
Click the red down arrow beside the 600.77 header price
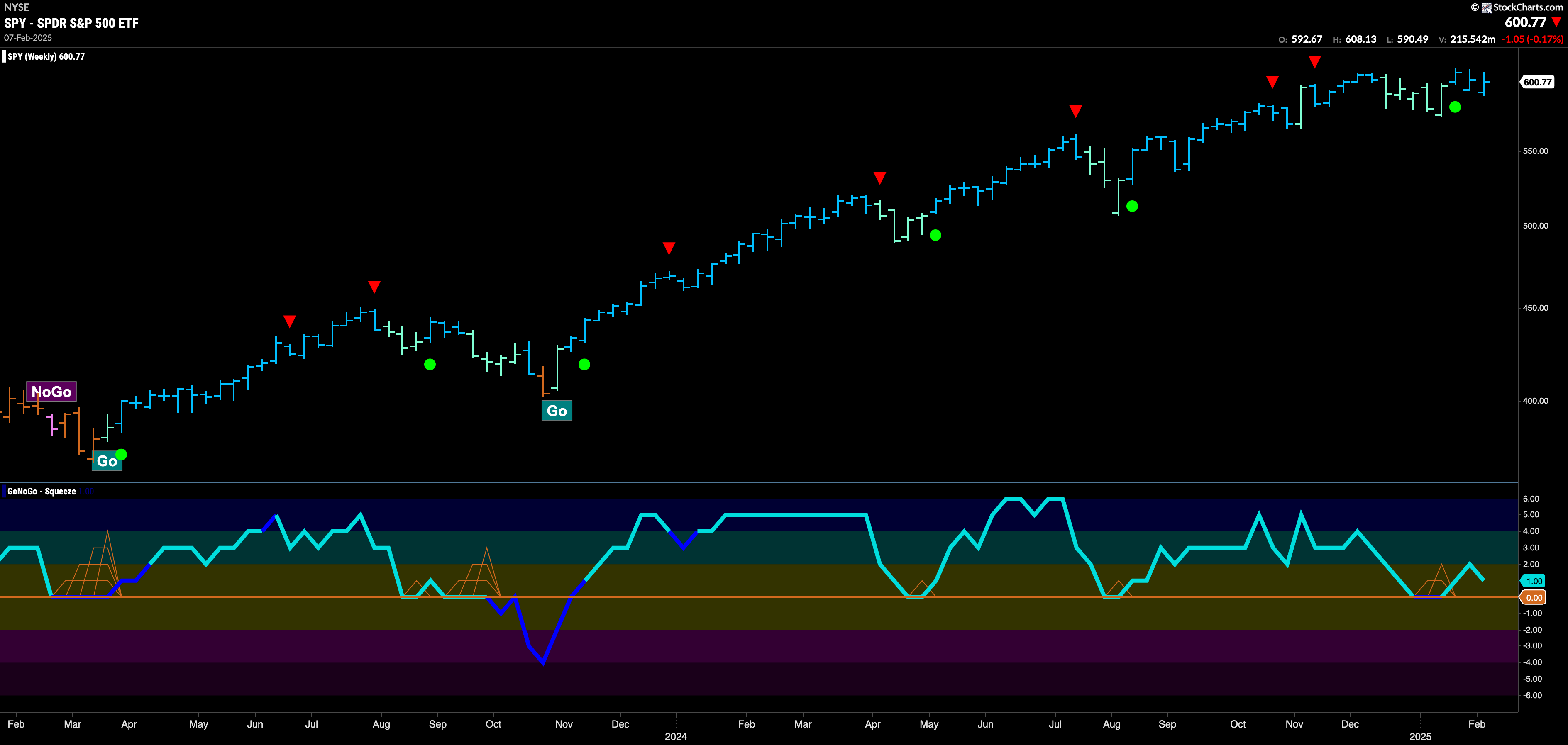[x=1556, y=22]
